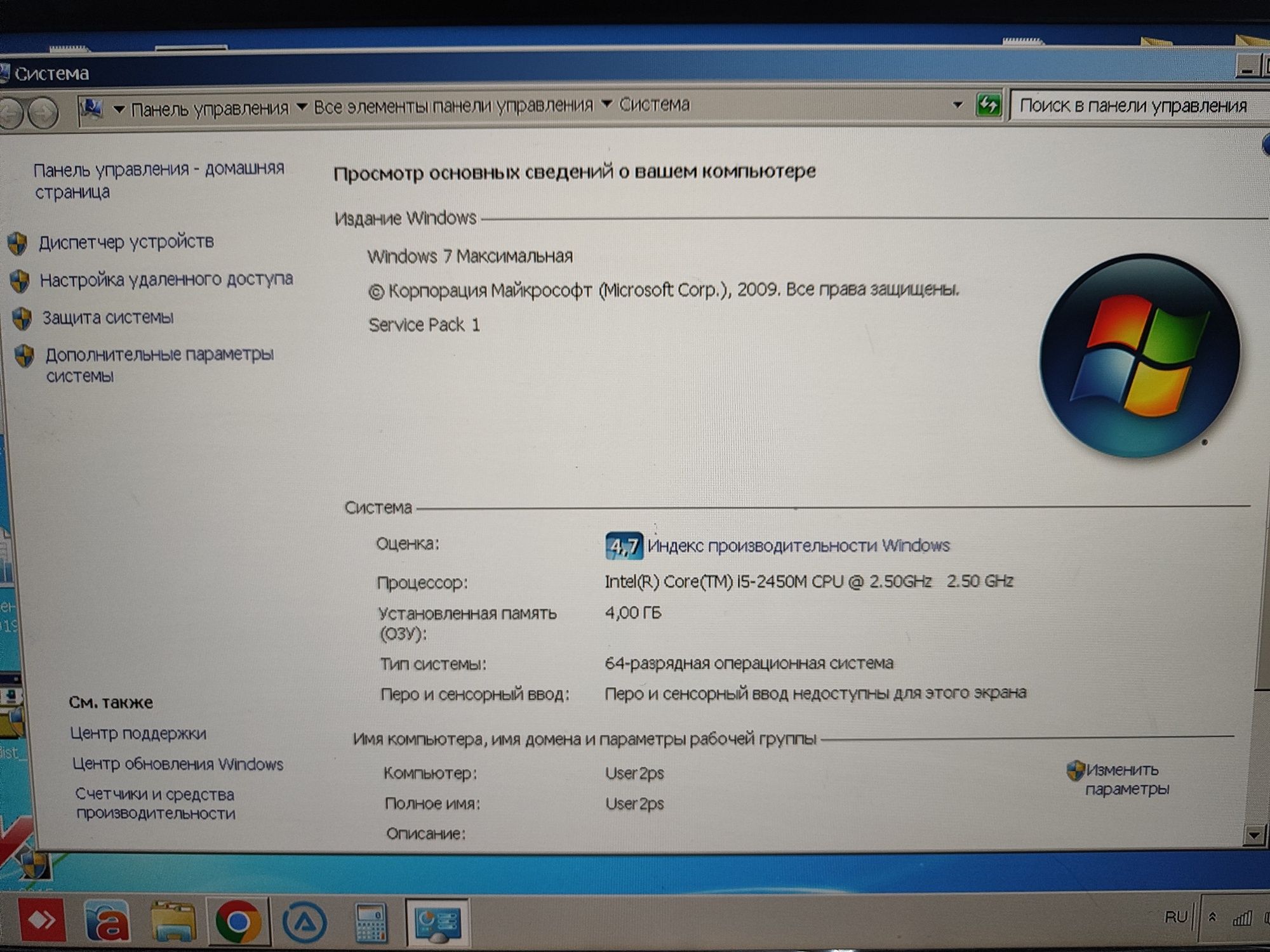
Task: Select 'Панель управления' breadcrumb
Action: point(210,109)
